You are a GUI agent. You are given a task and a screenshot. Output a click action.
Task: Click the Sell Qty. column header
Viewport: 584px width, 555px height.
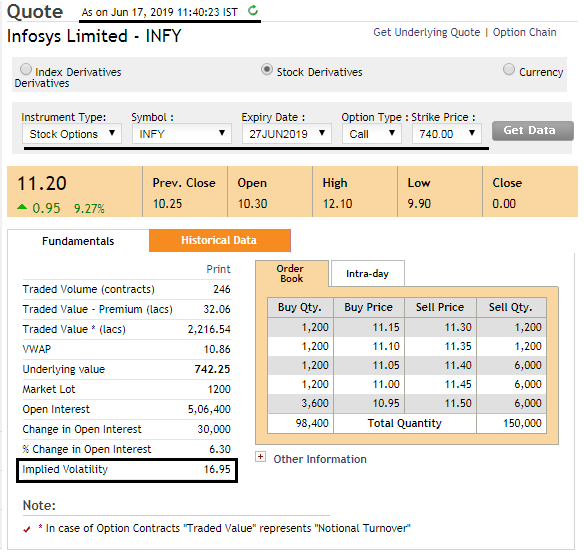(511, 307)
